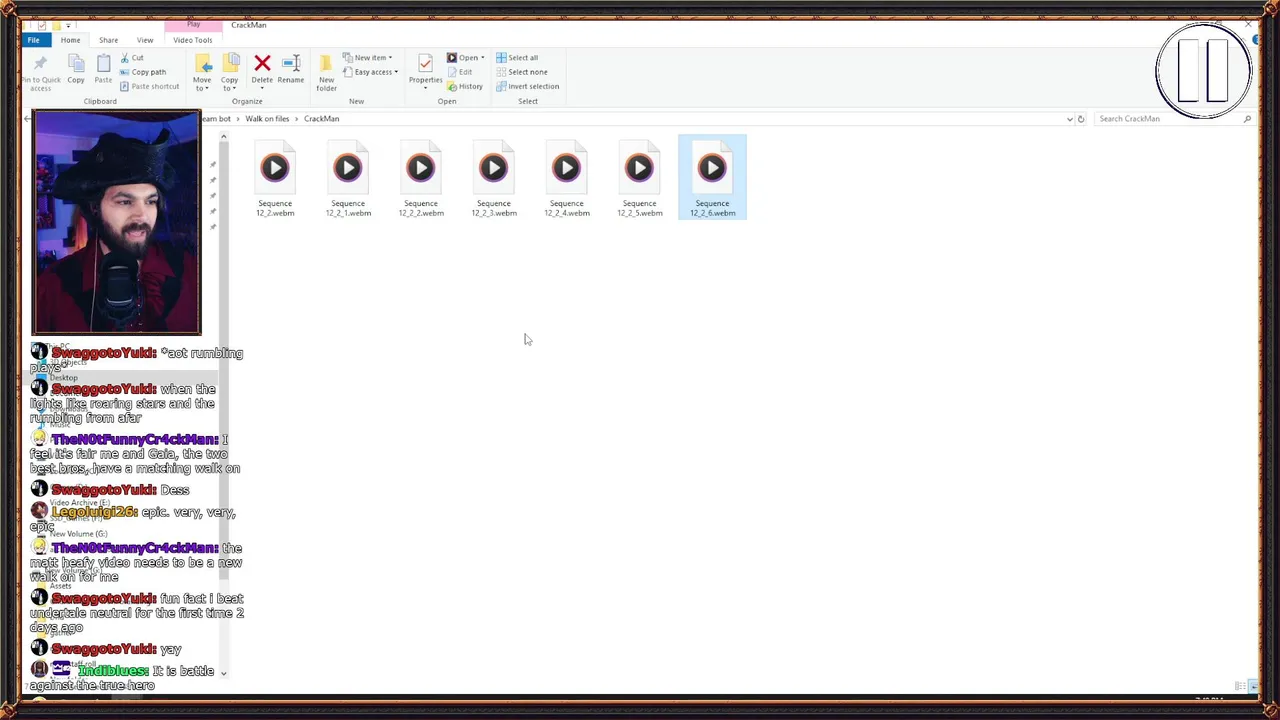Screen dimensions: 1280x720
Task: Click the Copy icon in Clipboard group
Action: (x=76, y=64)
